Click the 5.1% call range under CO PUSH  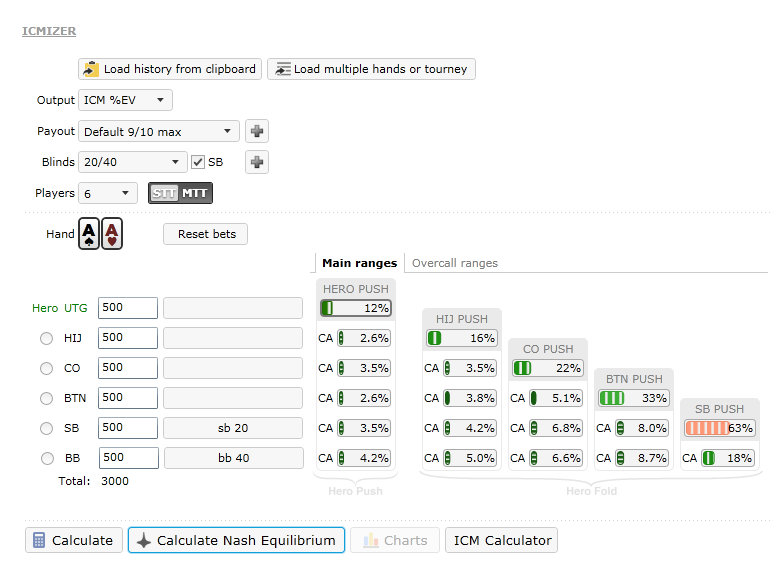556,398
